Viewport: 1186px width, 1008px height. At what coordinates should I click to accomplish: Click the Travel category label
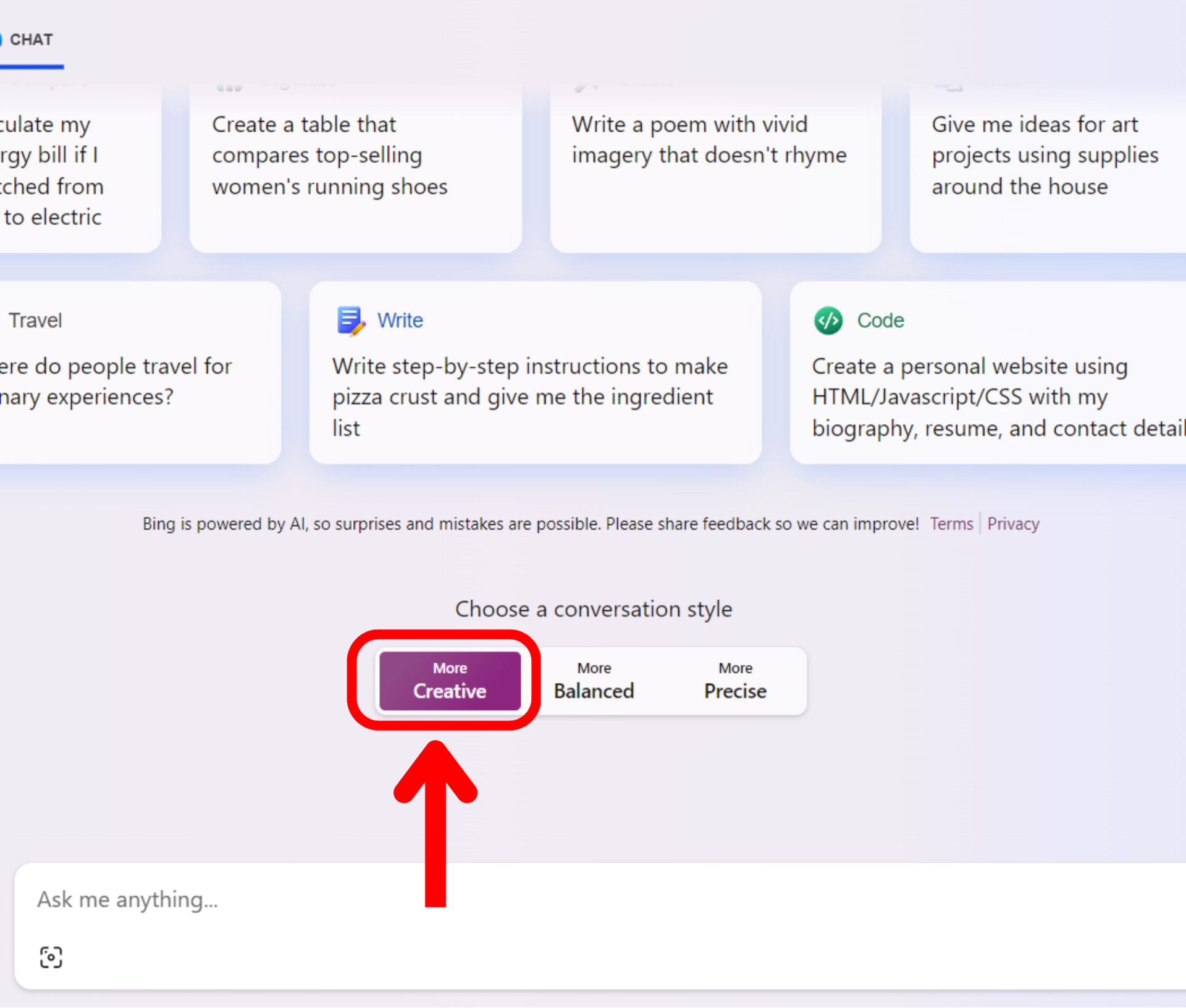pos(35,321)
